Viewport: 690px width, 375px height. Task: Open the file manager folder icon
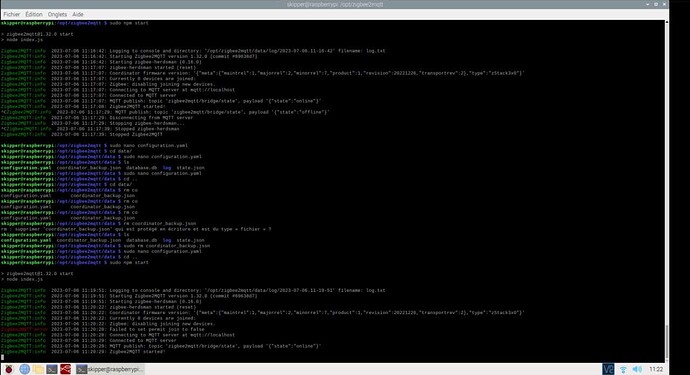pos(38,369)
